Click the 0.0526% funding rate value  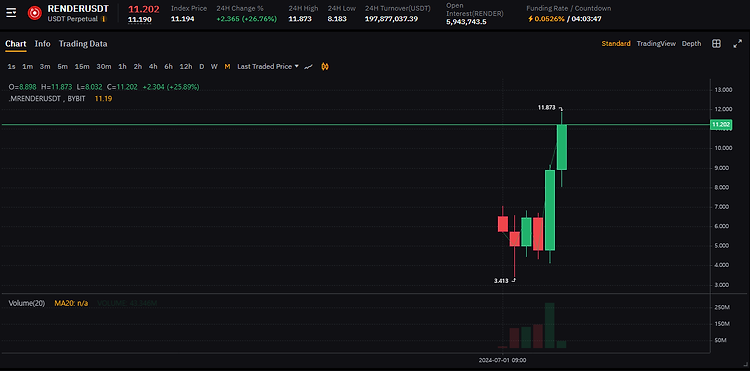[549, 19]
